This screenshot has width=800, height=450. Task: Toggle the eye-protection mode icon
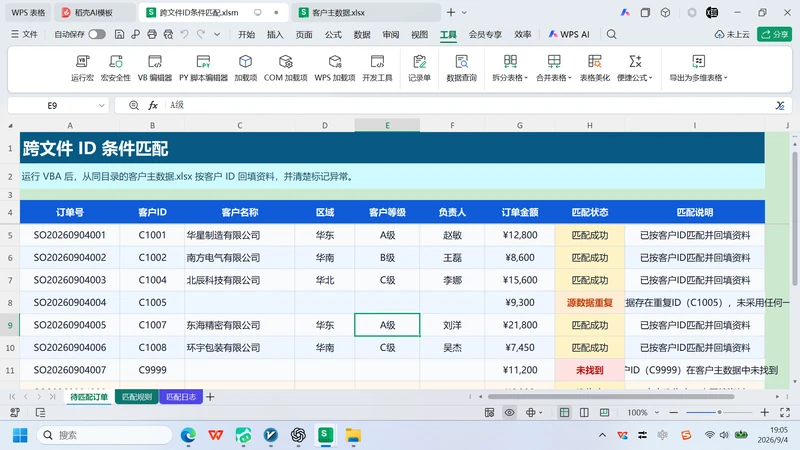pos(509,412)
